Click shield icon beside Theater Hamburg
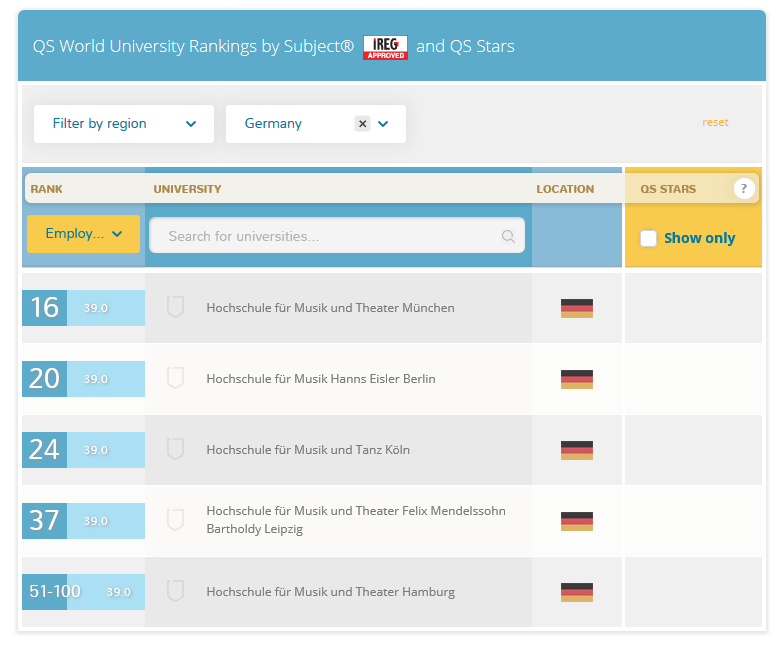Image resolution: width=781 pixels, height=647 pixels. 175,591
